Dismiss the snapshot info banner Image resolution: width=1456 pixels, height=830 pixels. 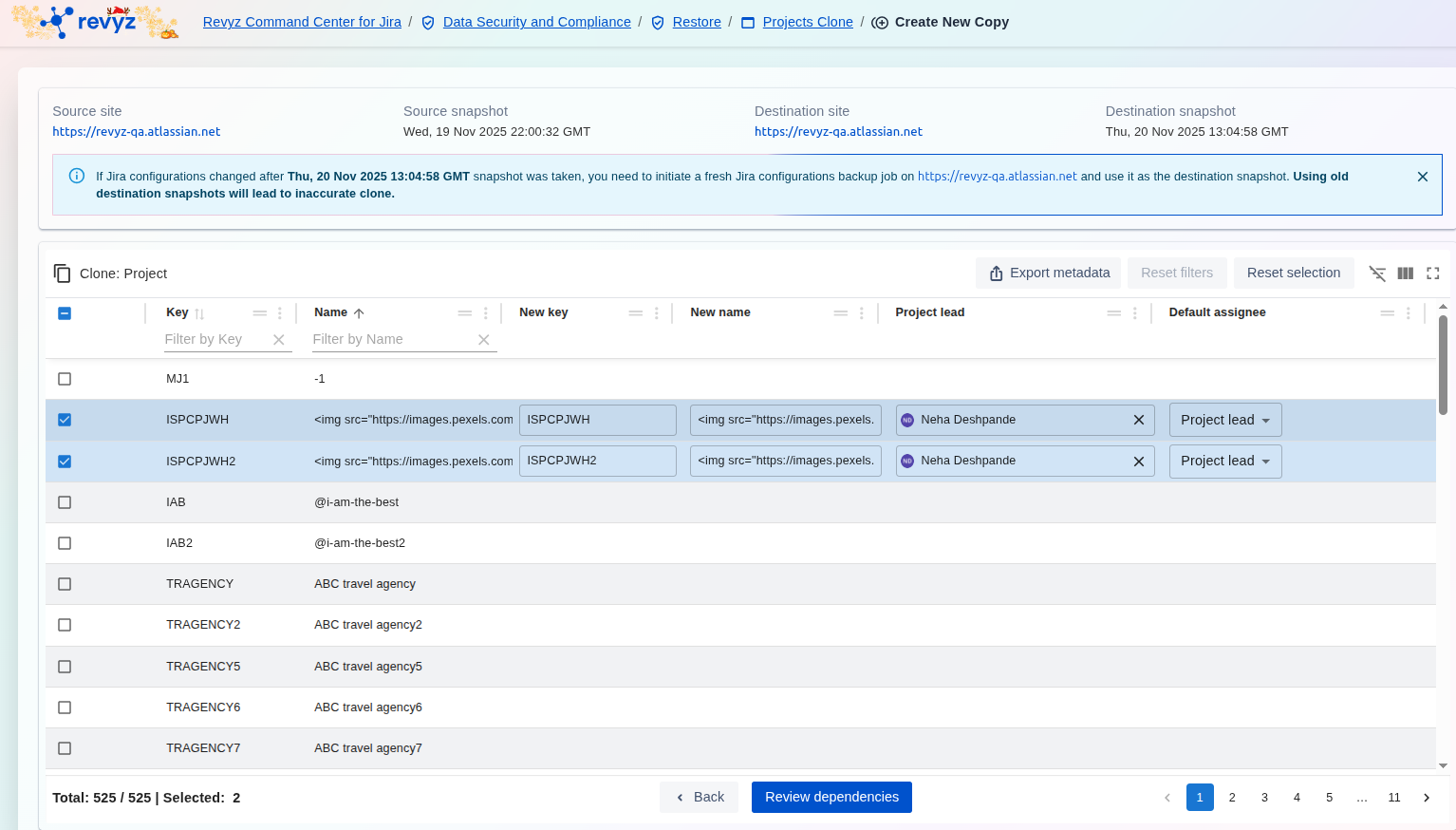tap(1422, 177)
